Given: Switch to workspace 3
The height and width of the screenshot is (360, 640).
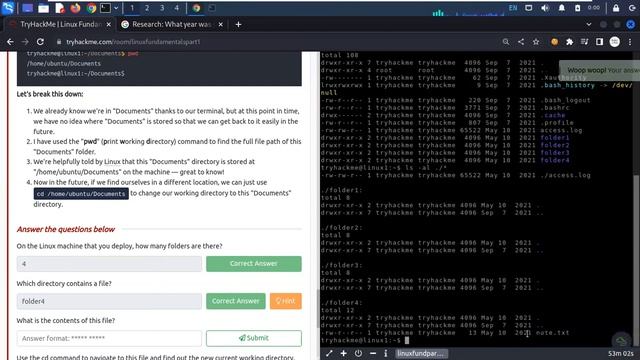Looking at the screenshot, I should tap(162, 8).
